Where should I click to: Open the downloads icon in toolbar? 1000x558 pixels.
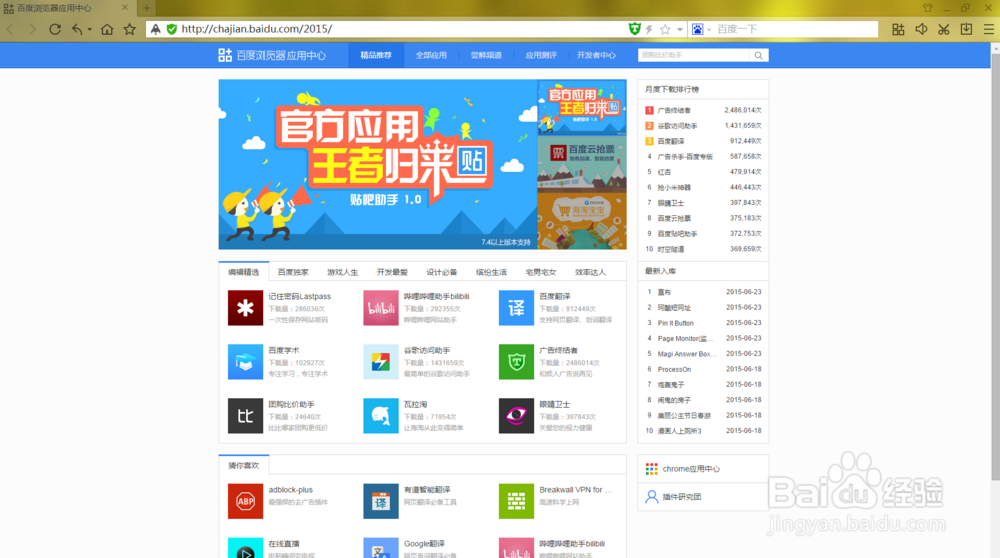(x=966, y=29)
